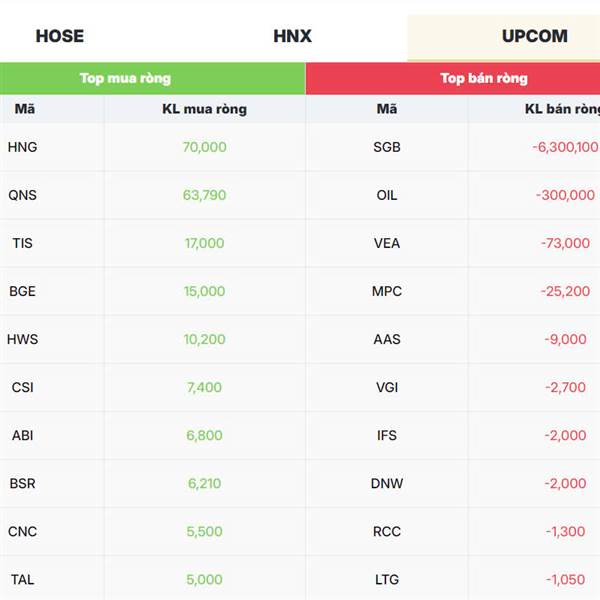Open the LTG stock code

[387, 580]
